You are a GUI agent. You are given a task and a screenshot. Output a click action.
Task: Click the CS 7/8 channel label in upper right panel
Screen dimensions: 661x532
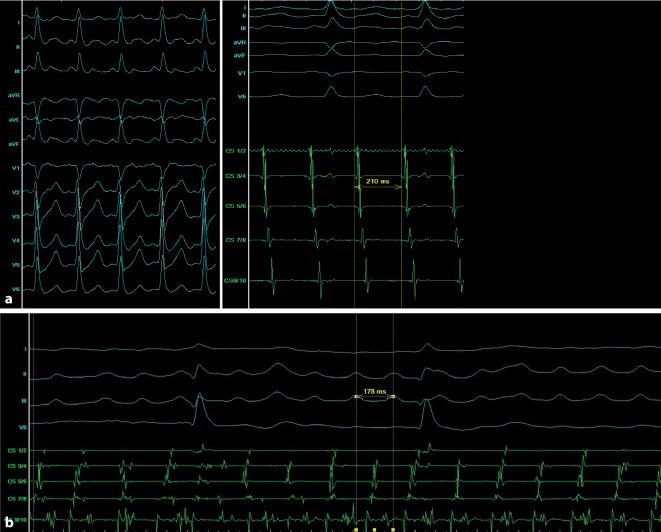pos(238,240)
